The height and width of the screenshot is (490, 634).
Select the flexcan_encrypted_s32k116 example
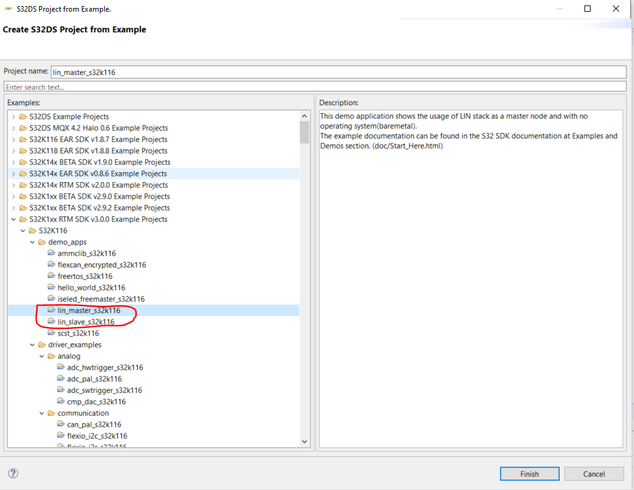coord(102,265)
